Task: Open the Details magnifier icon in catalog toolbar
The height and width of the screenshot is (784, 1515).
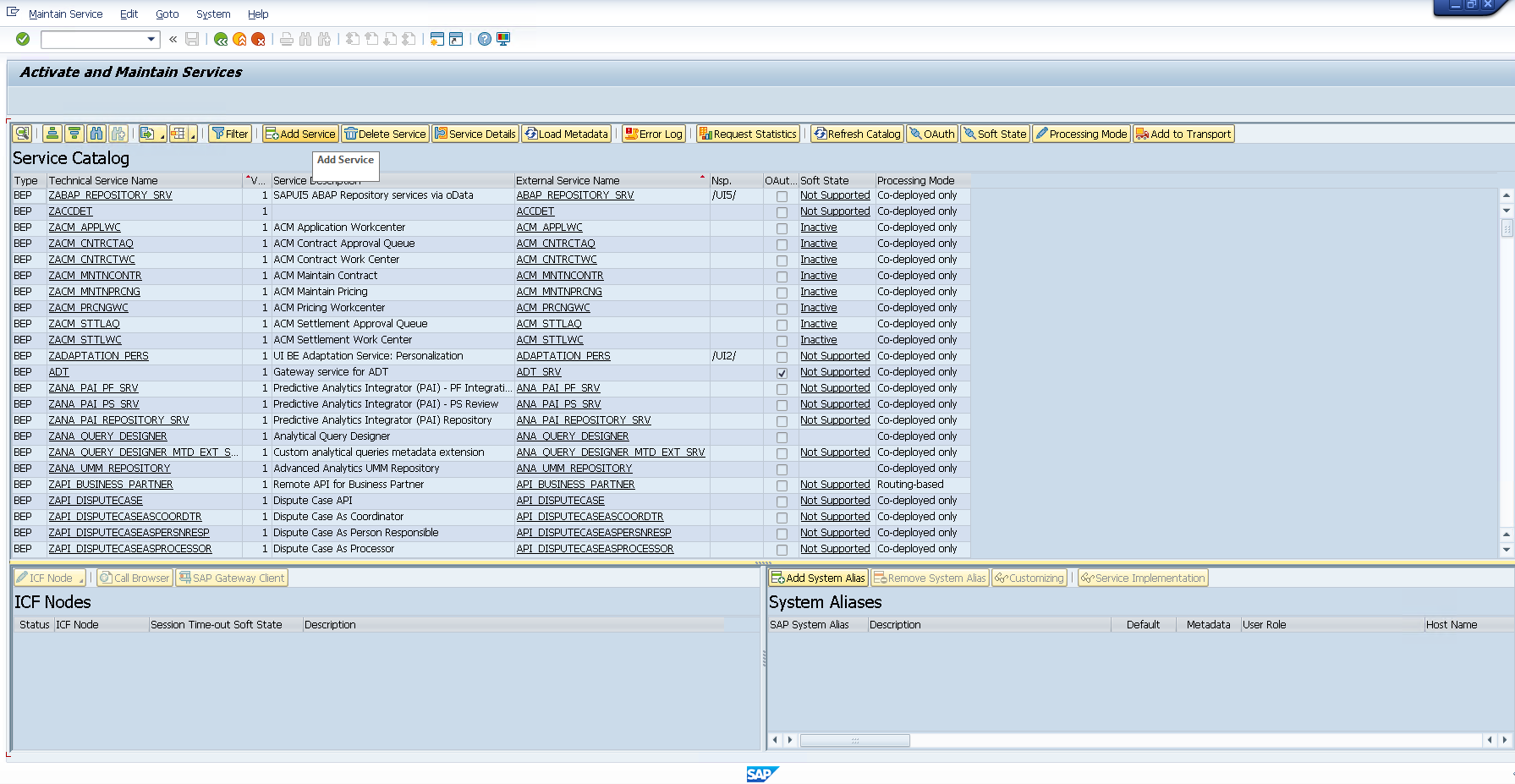Action: pos(22,134)
